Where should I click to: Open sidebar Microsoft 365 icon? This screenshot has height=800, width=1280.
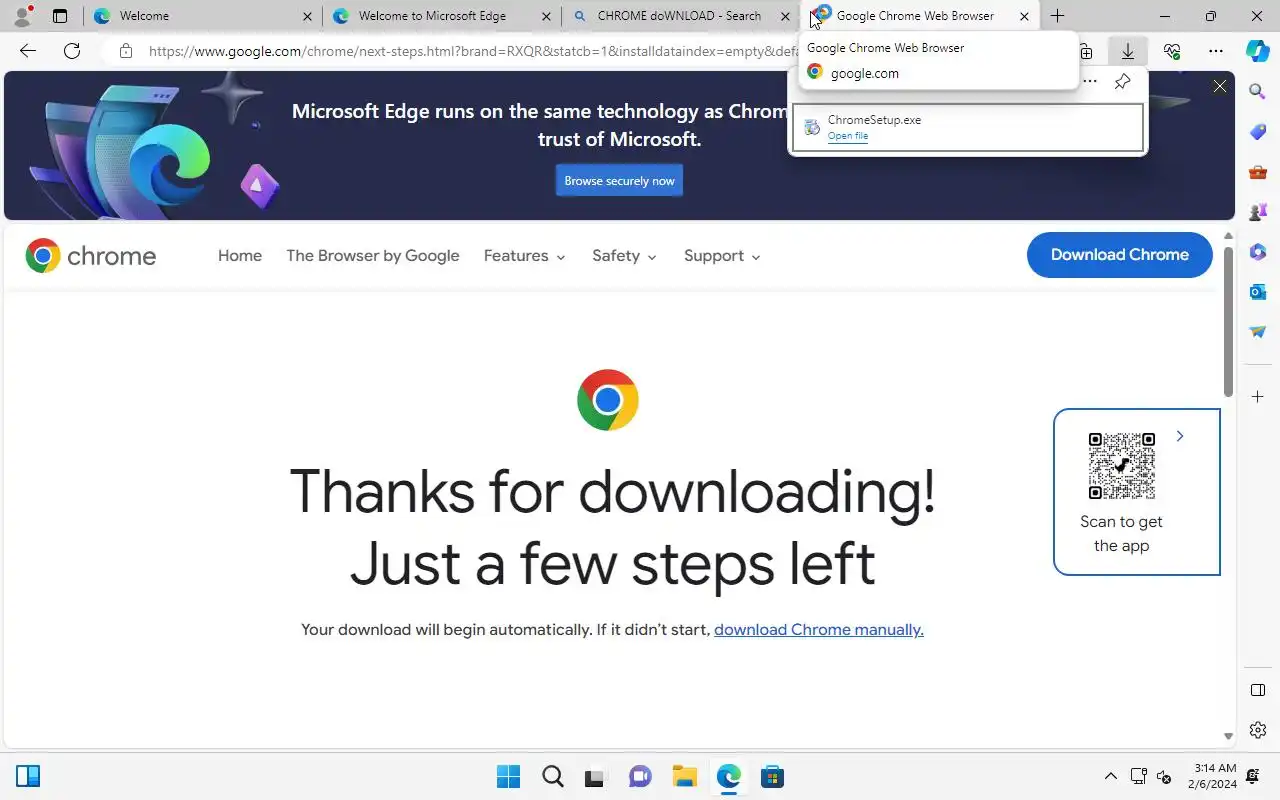(1258, 252)
